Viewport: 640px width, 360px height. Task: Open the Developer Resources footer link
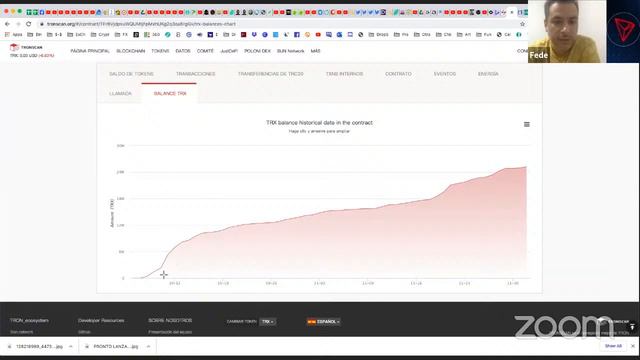(101, 320)
